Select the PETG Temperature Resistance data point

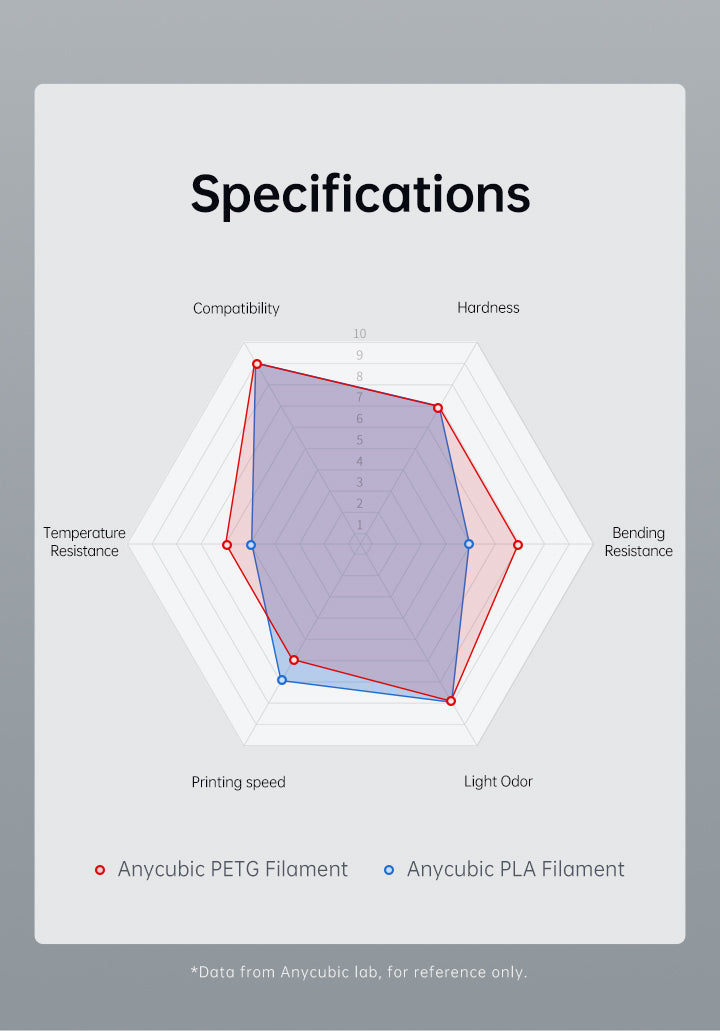(x=227, y=545)
